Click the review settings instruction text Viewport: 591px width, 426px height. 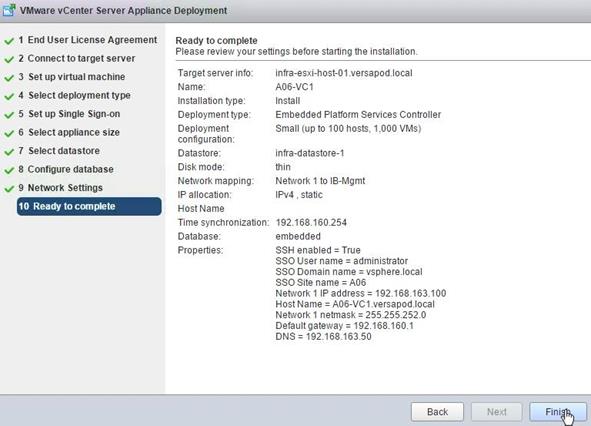click(x=296, y=52)
